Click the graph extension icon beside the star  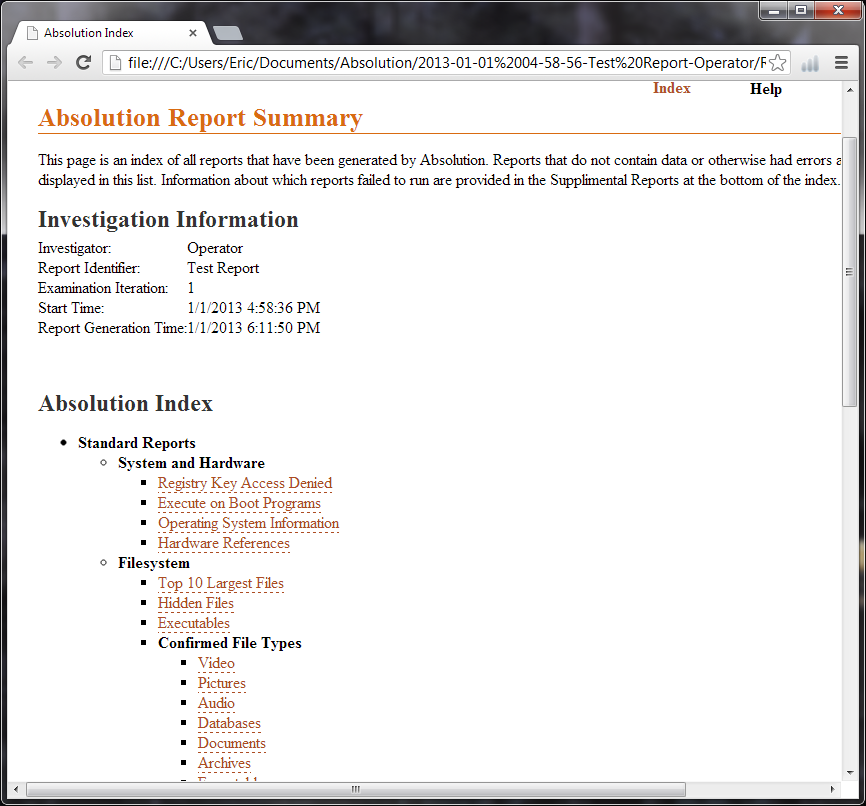click(x=810, y=62)
